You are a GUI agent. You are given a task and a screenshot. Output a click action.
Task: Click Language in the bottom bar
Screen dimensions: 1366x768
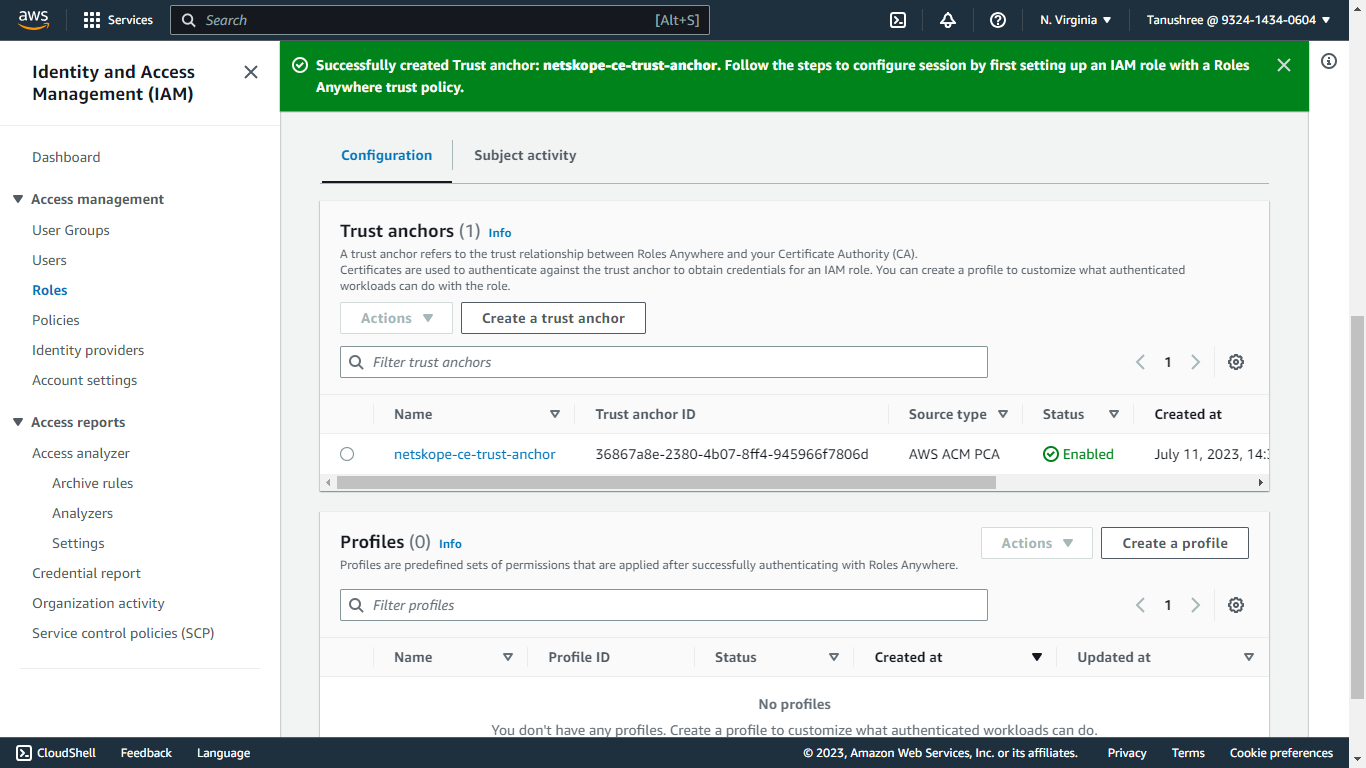(223, 753)
